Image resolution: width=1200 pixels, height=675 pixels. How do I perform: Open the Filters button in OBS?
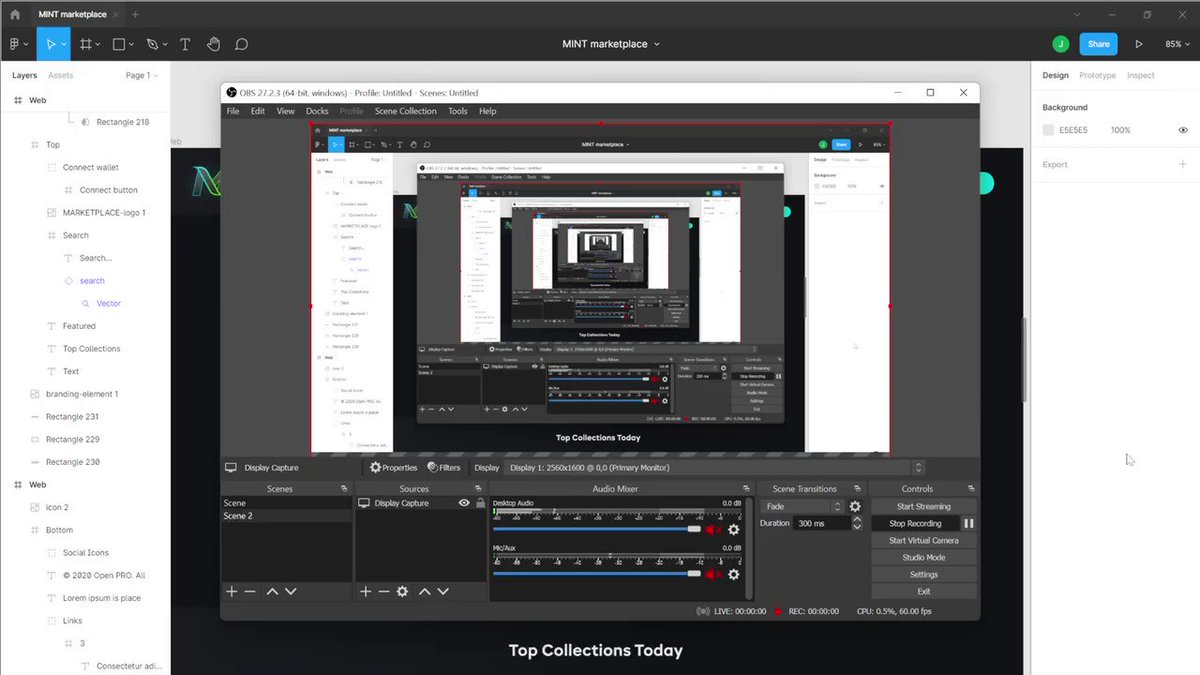coord(444,467)
